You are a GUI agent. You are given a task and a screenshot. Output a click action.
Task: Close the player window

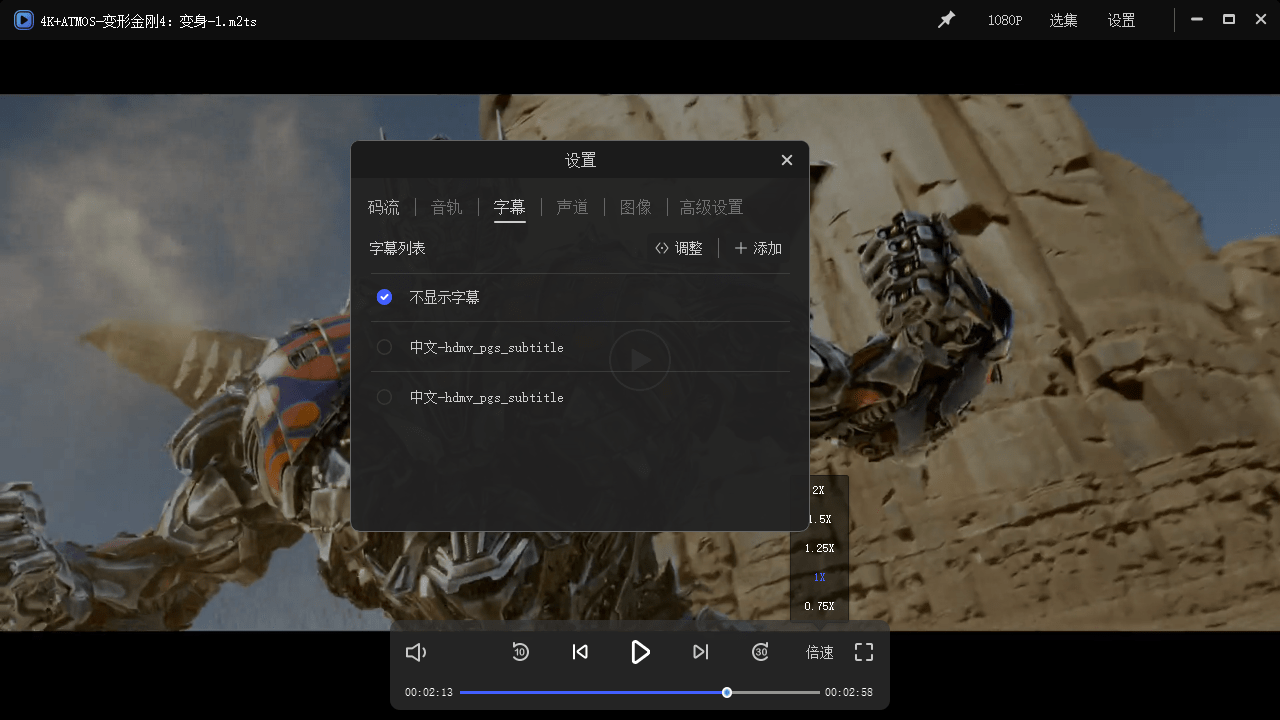pyautogui.click(x=1260, y=20)
